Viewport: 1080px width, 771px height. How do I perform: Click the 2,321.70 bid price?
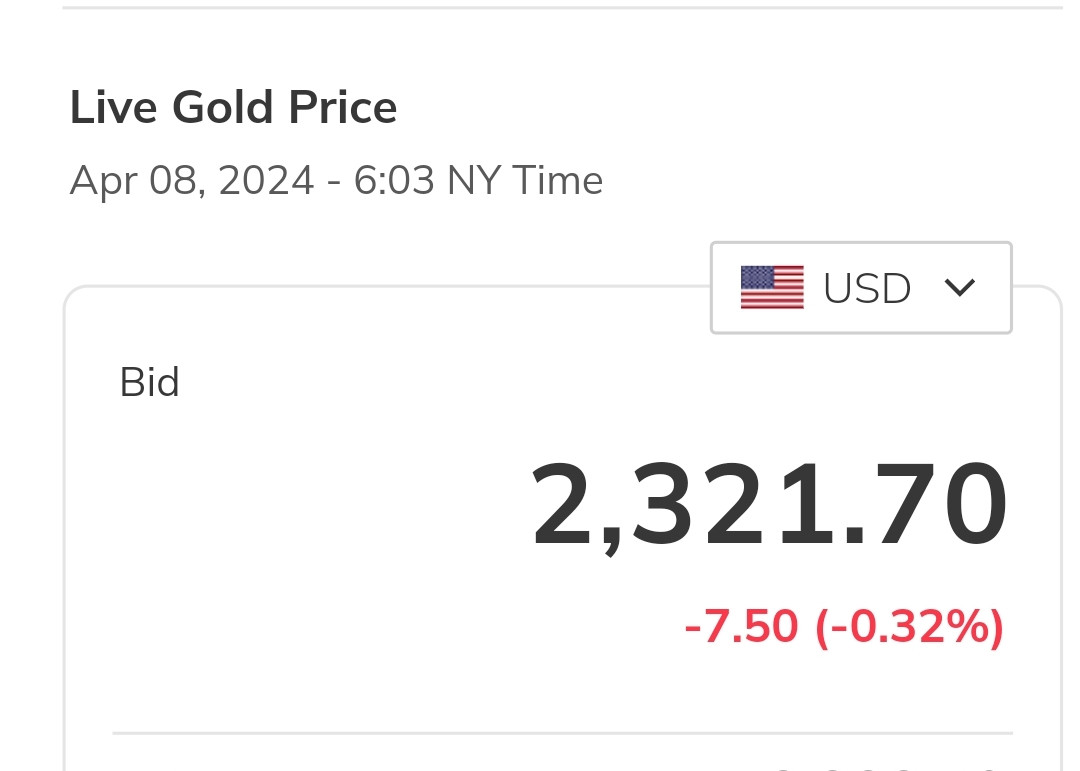[x=768, y=505]
